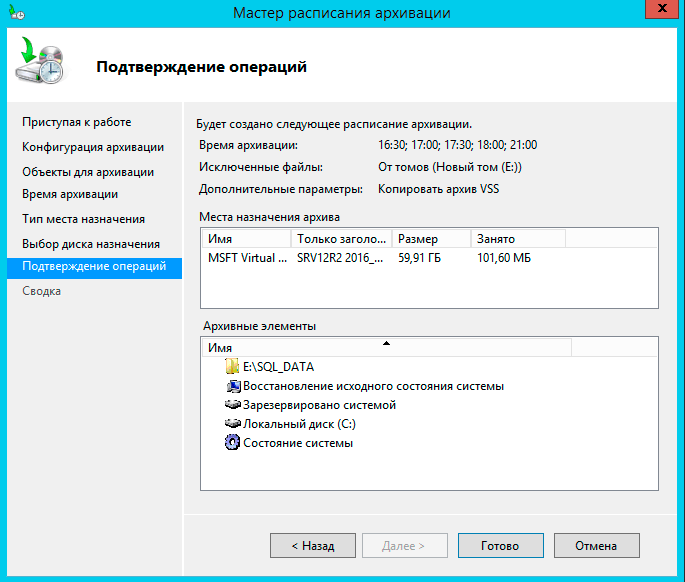Screen dimensions: 685x582
Task: Go back with the Назад button
Action: (x=313, y=545)
